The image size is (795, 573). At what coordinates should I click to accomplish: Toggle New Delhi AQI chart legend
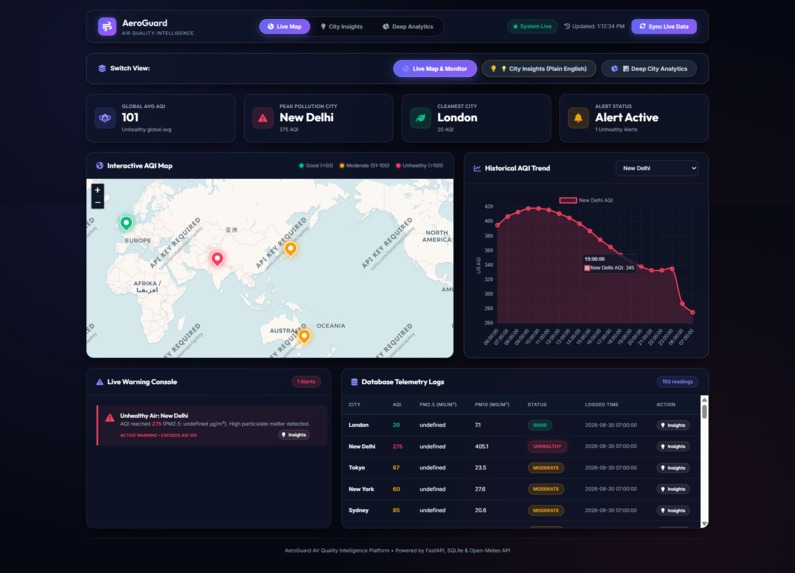(x=586, y=200)
